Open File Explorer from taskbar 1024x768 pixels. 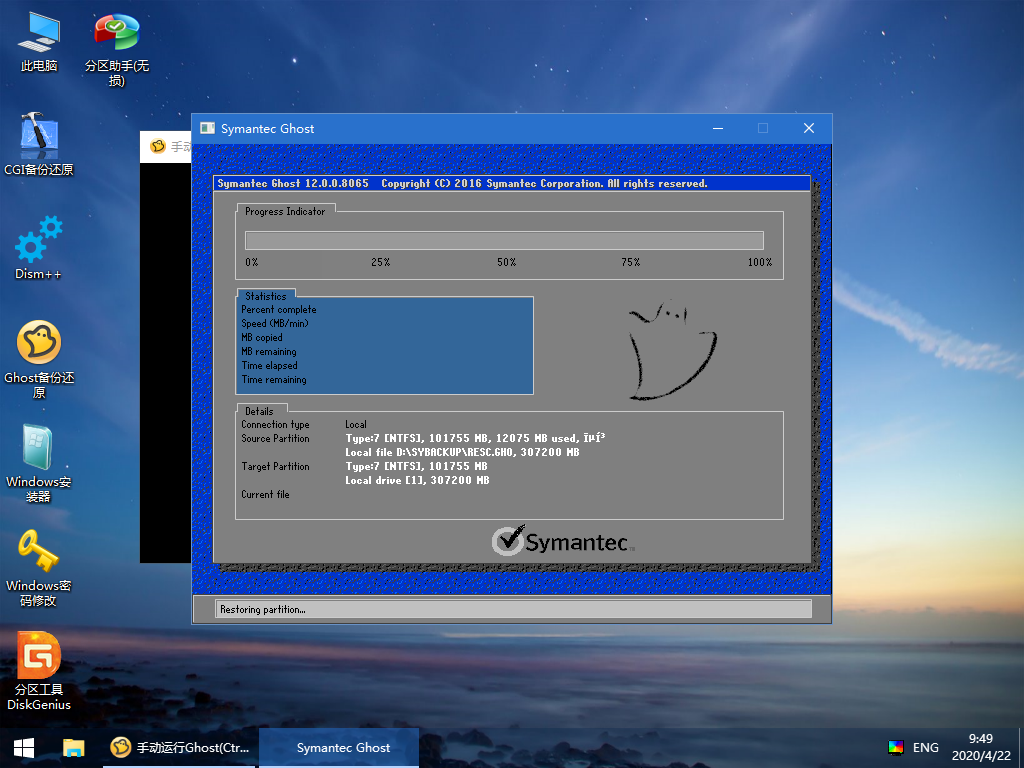click(74, 748)
